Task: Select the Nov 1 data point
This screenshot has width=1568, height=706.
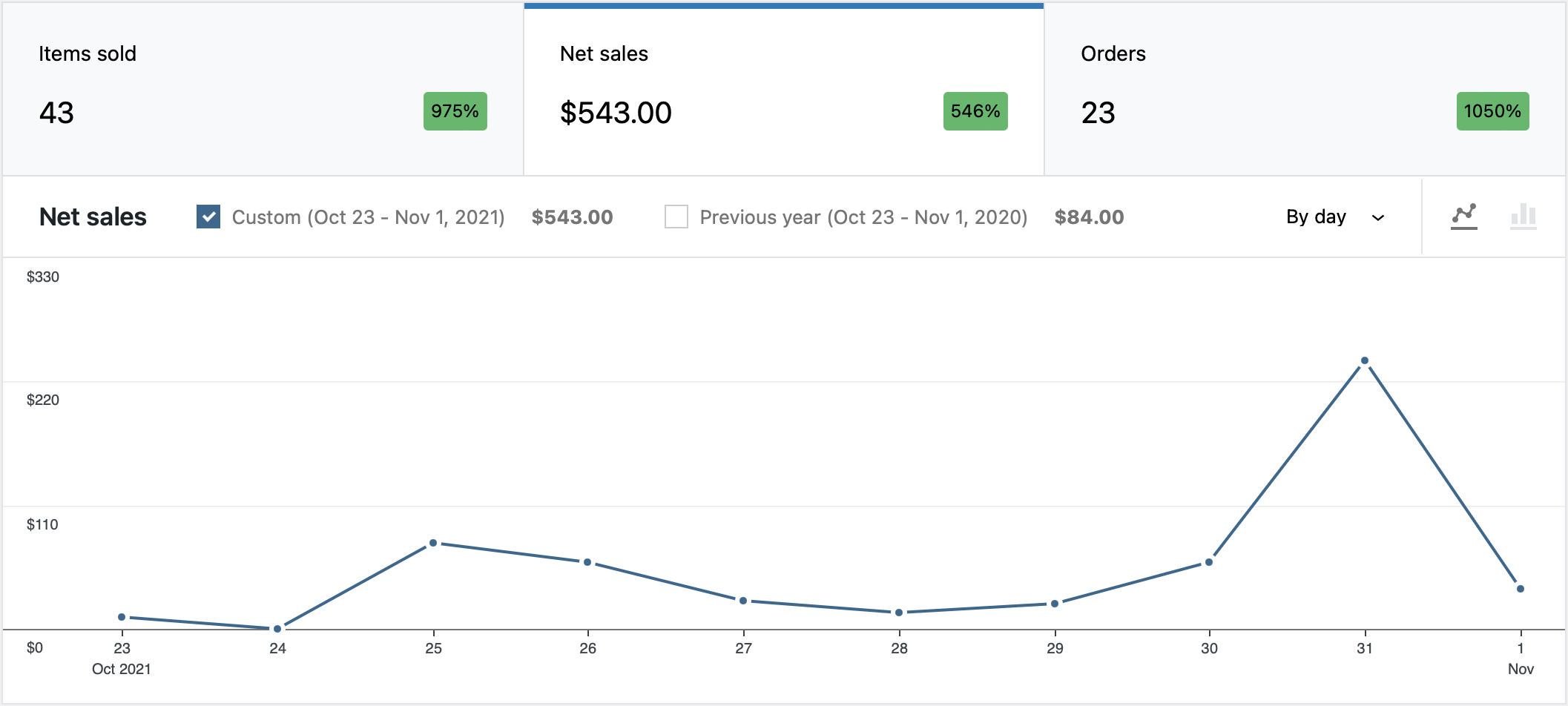Action: (1520, 589)
